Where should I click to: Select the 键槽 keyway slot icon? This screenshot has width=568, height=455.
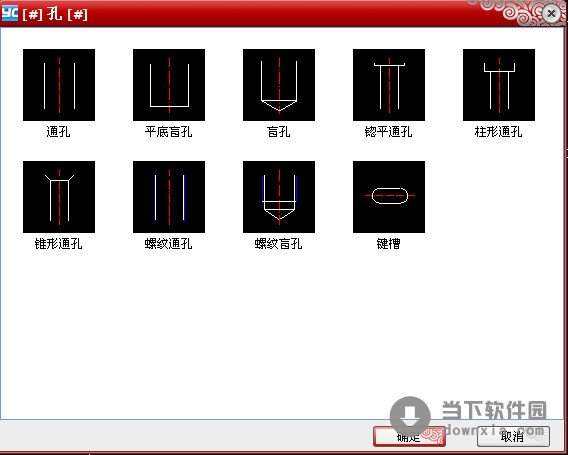coord(389,197)
